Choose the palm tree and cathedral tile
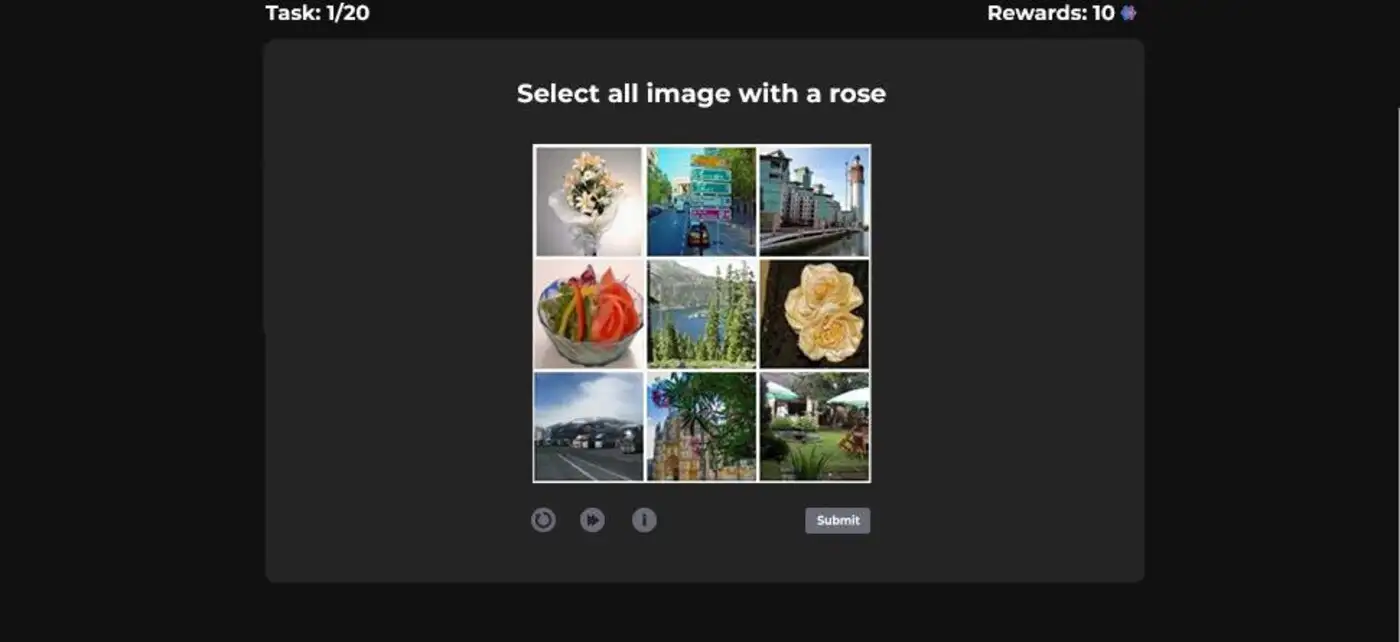Screen dimensions: 1400x642 tap(701, 427)
